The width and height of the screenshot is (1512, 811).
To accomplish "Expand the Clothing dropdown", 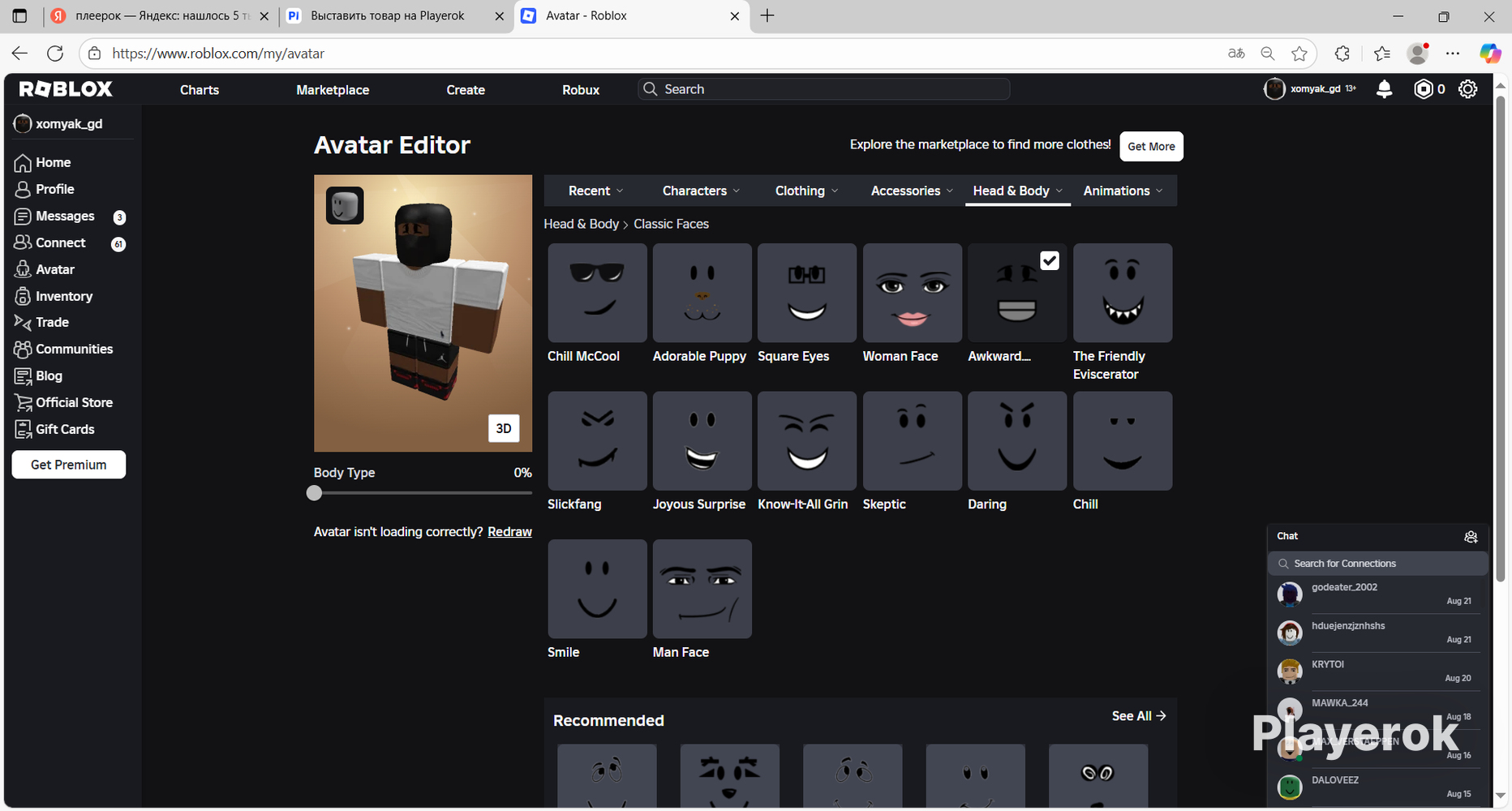I will click(807, 191).
